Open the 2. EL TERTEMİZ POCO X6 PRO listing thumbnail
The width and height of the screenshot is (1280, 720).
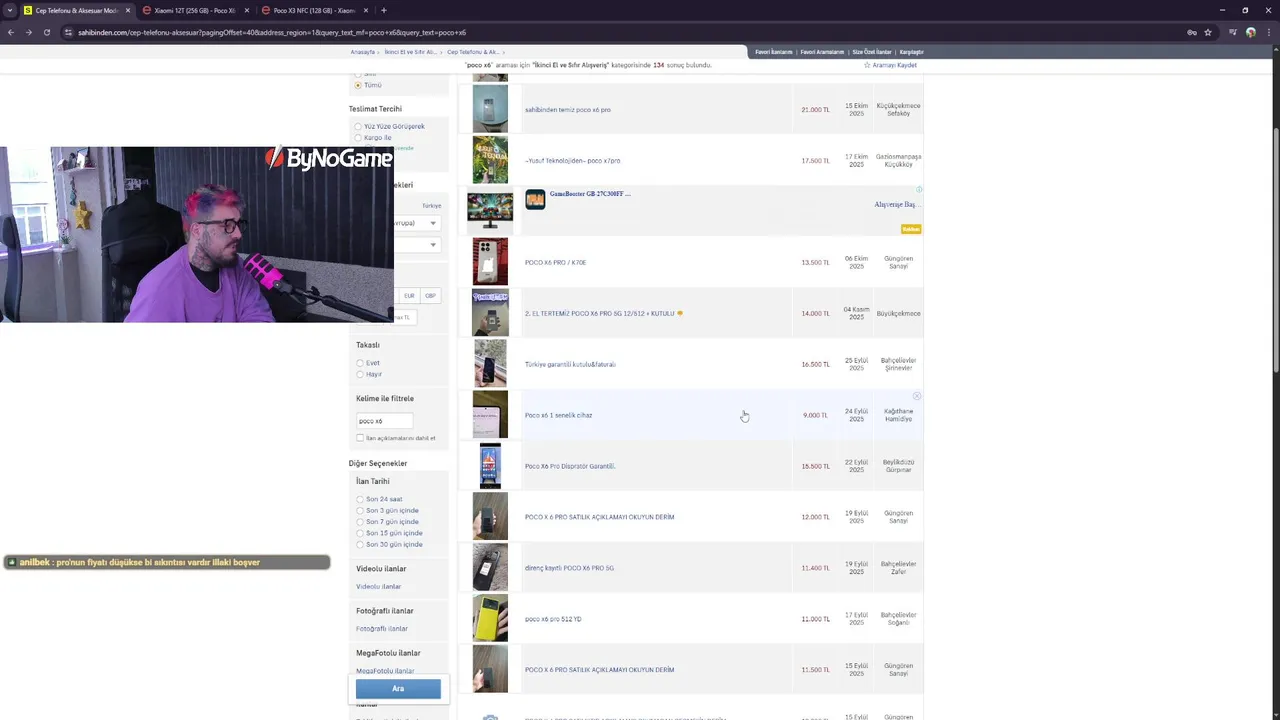[490, 313]
